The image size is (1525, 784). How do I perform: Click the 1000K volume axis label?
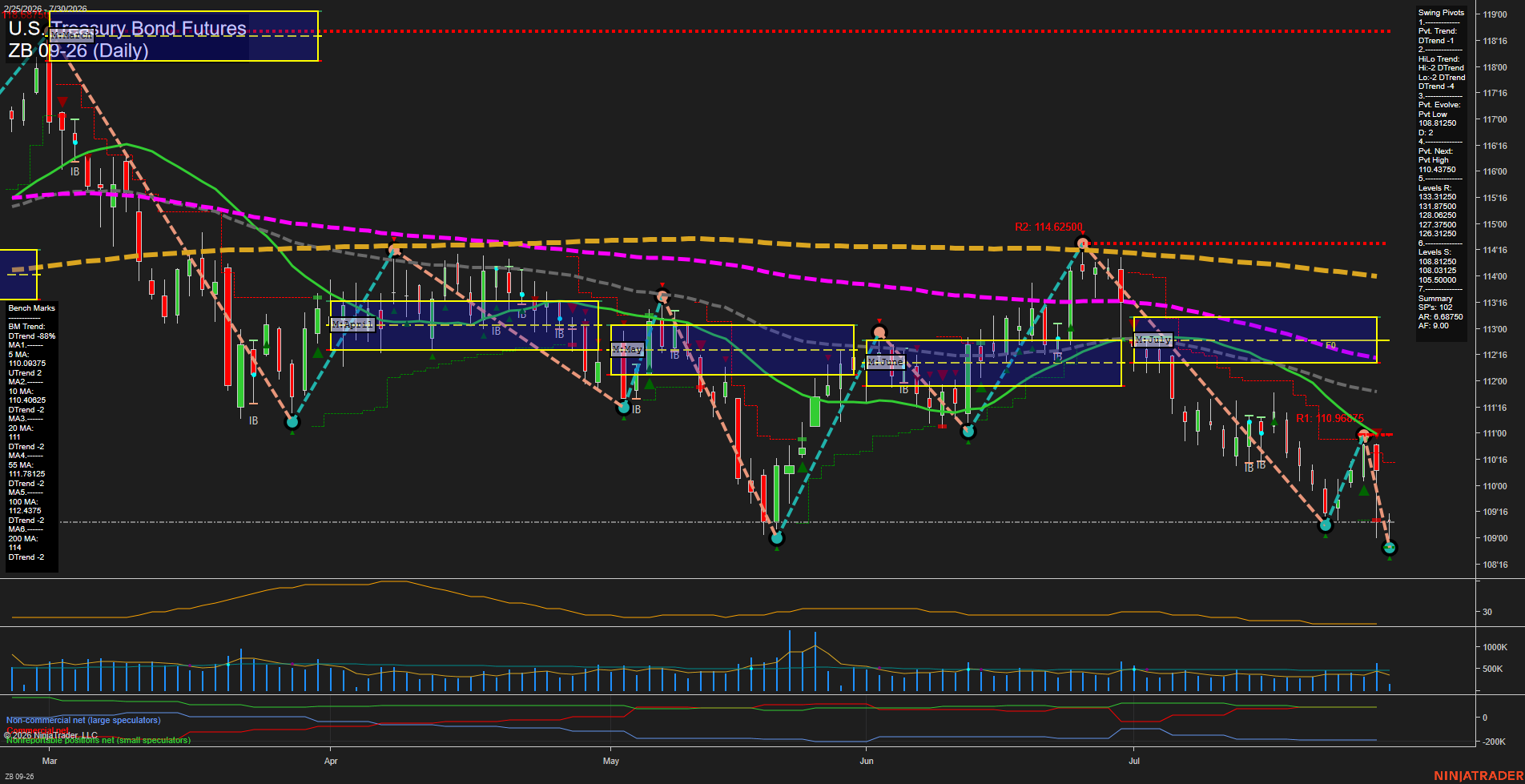(1495, 647)
